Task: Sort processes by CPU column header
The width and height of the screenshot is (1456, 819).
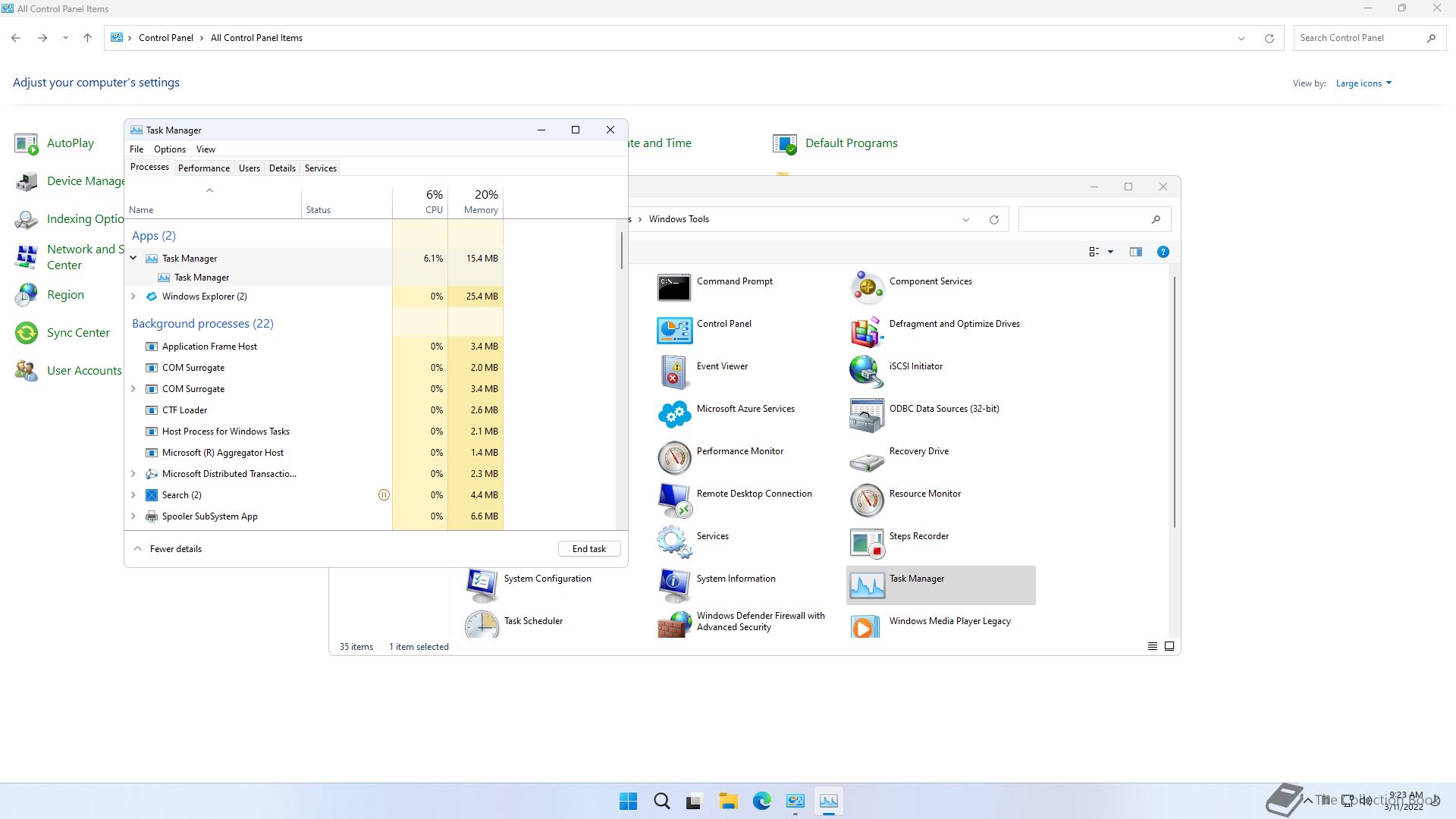Action: [x=420, y=202]
